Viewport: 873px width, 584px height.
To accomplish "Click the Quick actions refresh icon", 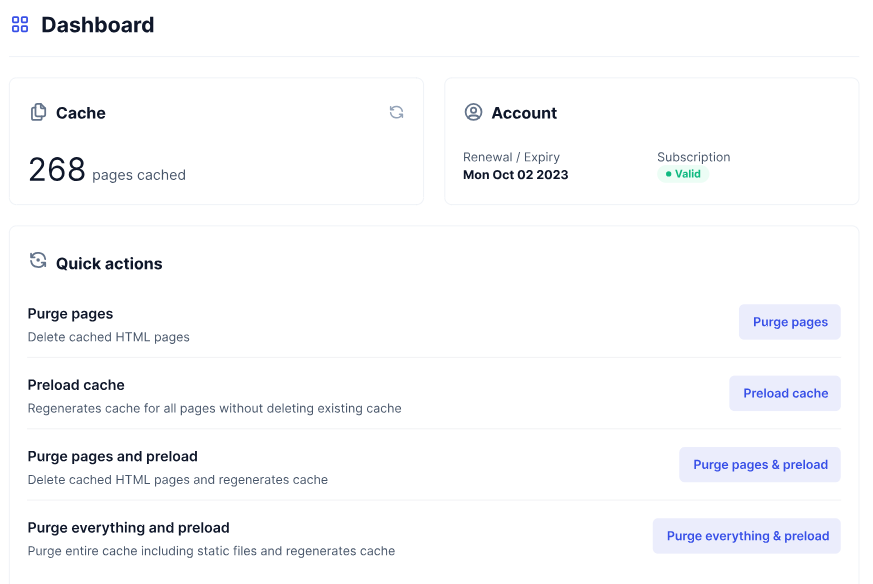I will click(38, 259).
